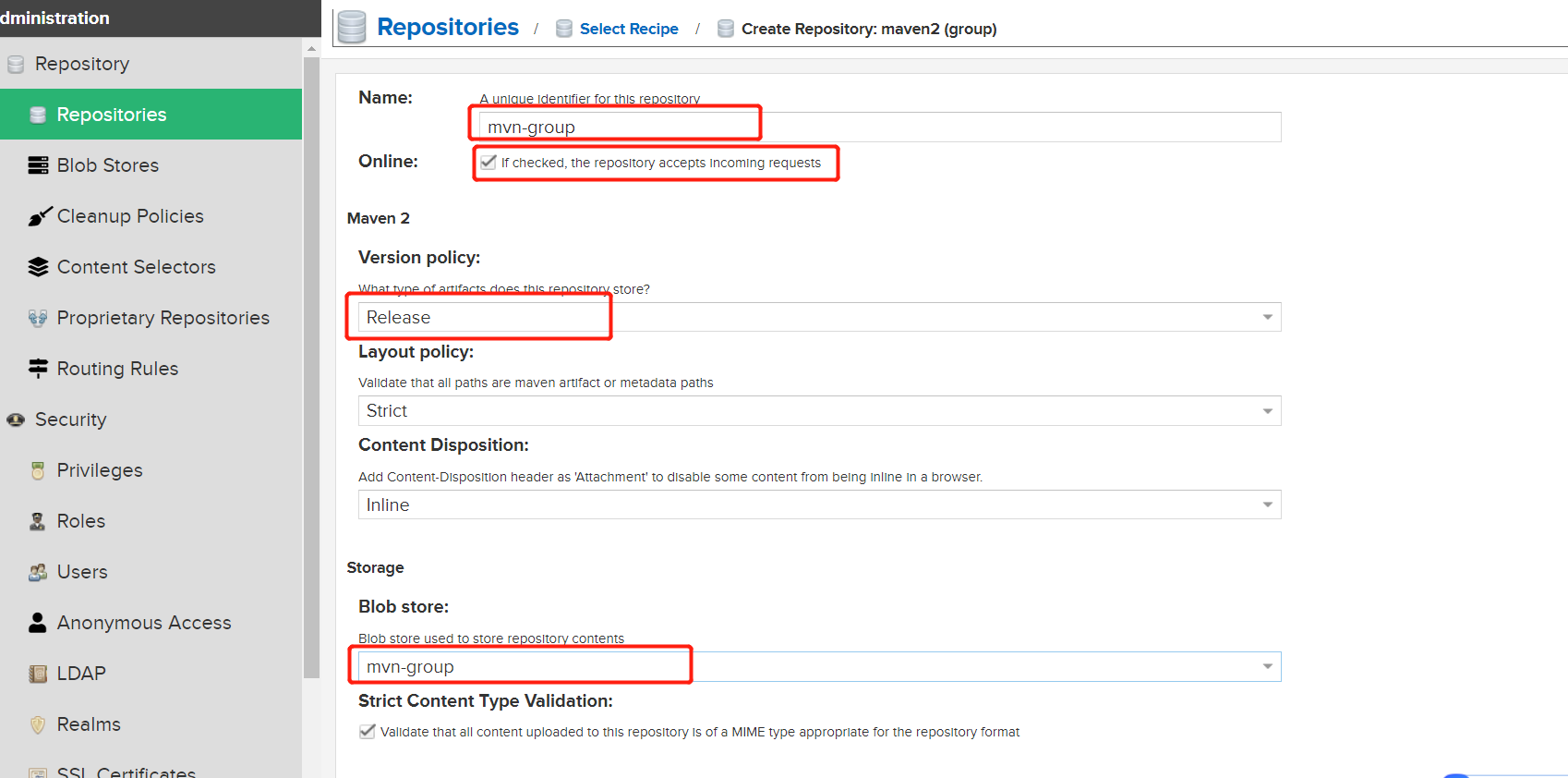The width and height of the screenshot is (1568, 778).
Task: Click the Blob Stores server icon
Action: (x=38, y=165)
